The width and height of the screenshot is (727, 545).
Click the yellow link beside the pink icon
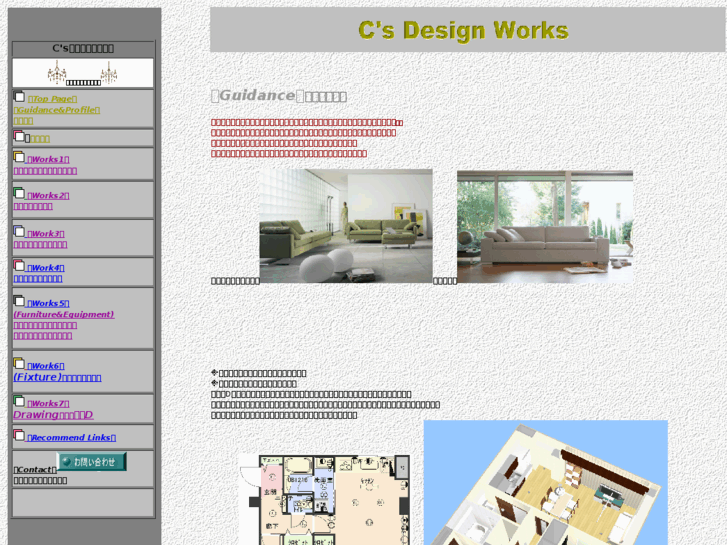tap(40, 139)
